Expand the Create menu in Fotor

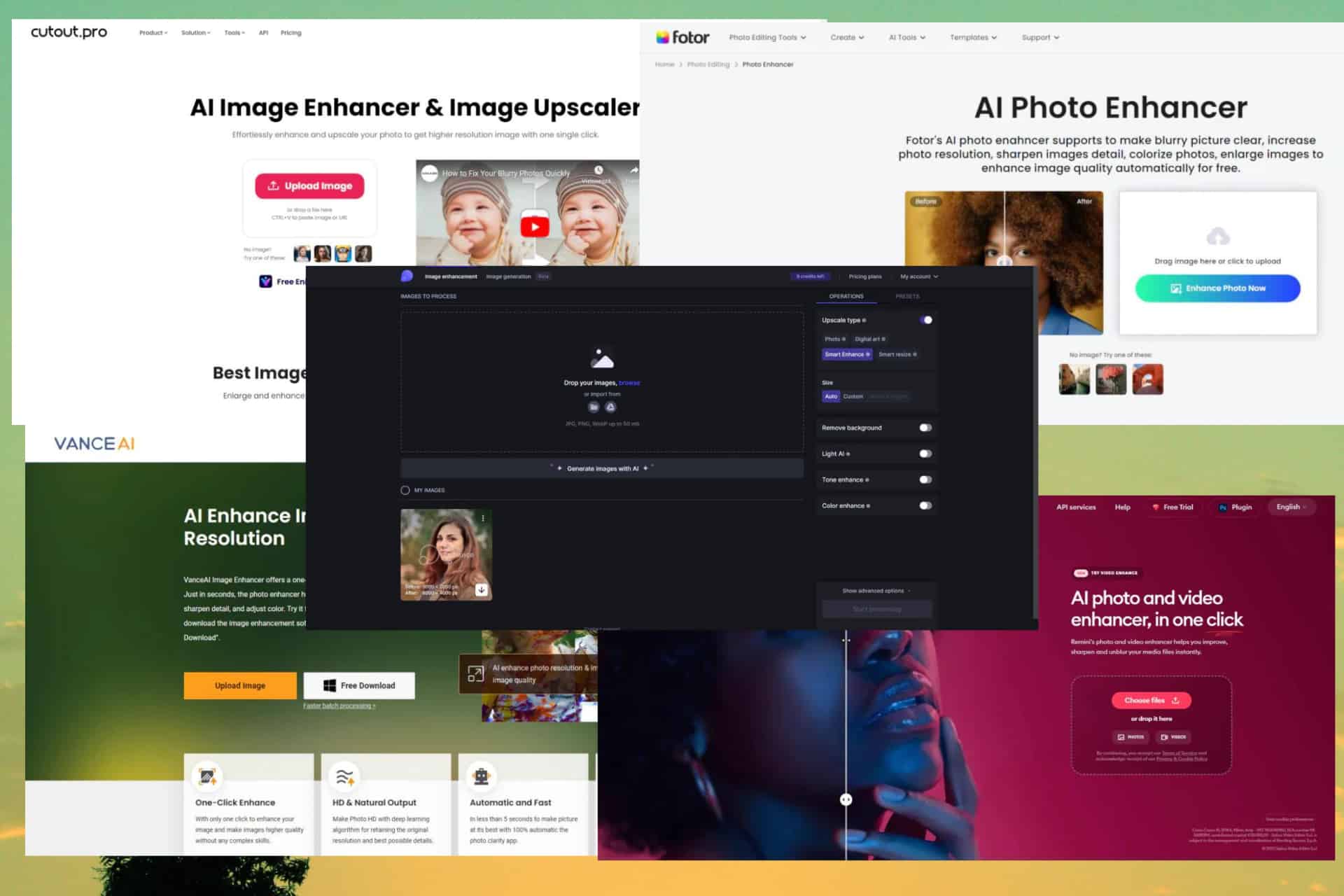[x=847, y=38]
